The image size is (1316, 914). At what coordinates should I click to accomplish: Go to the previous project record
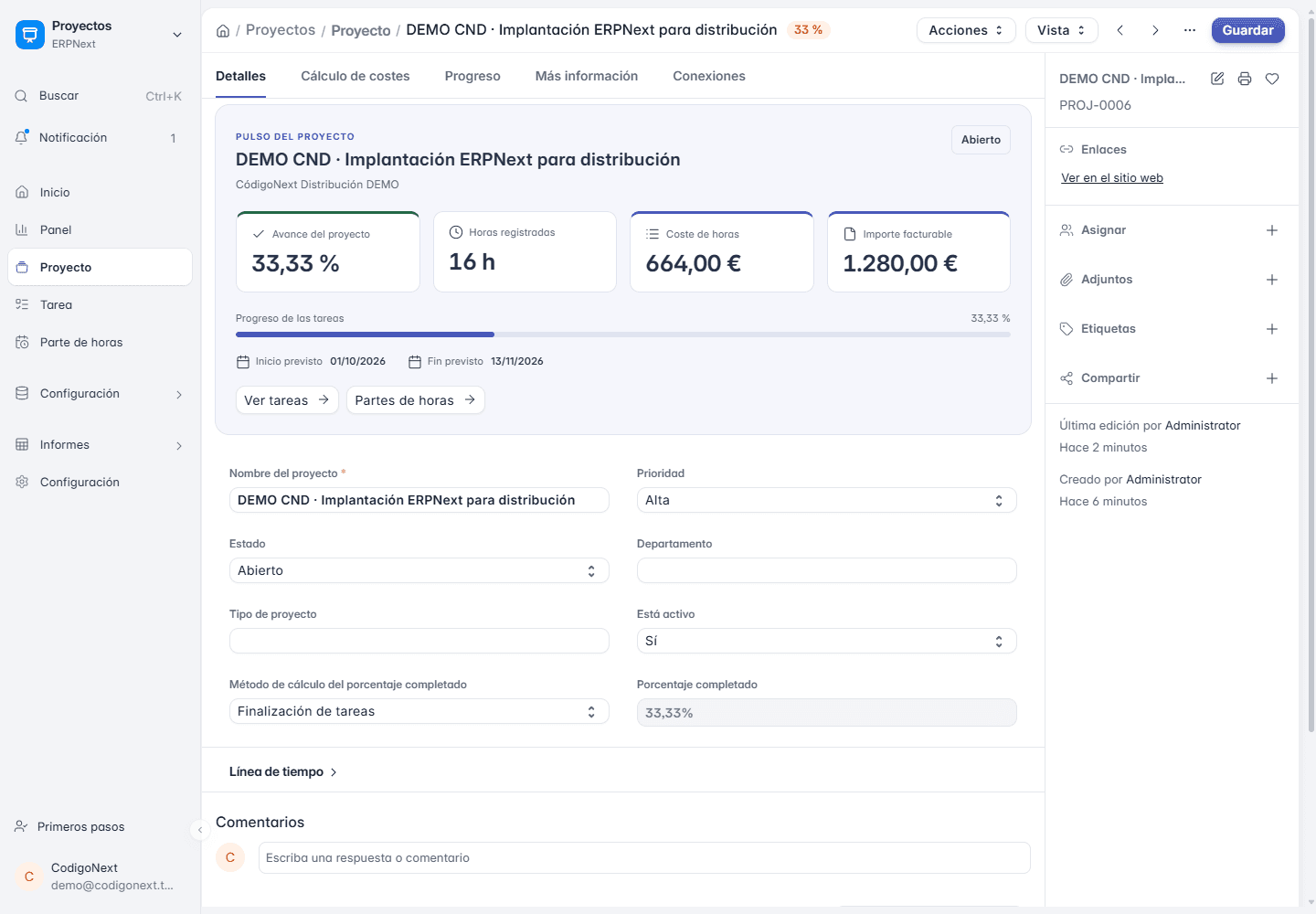pyautogui.click(x=1120, y=30)
